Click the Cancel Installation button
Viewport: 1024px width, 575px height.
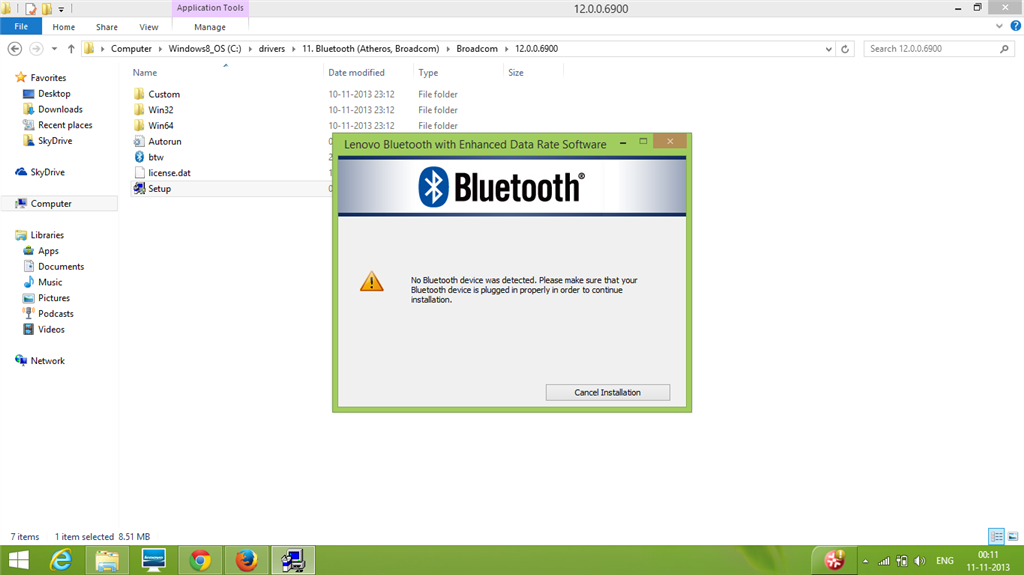(607, 392)
